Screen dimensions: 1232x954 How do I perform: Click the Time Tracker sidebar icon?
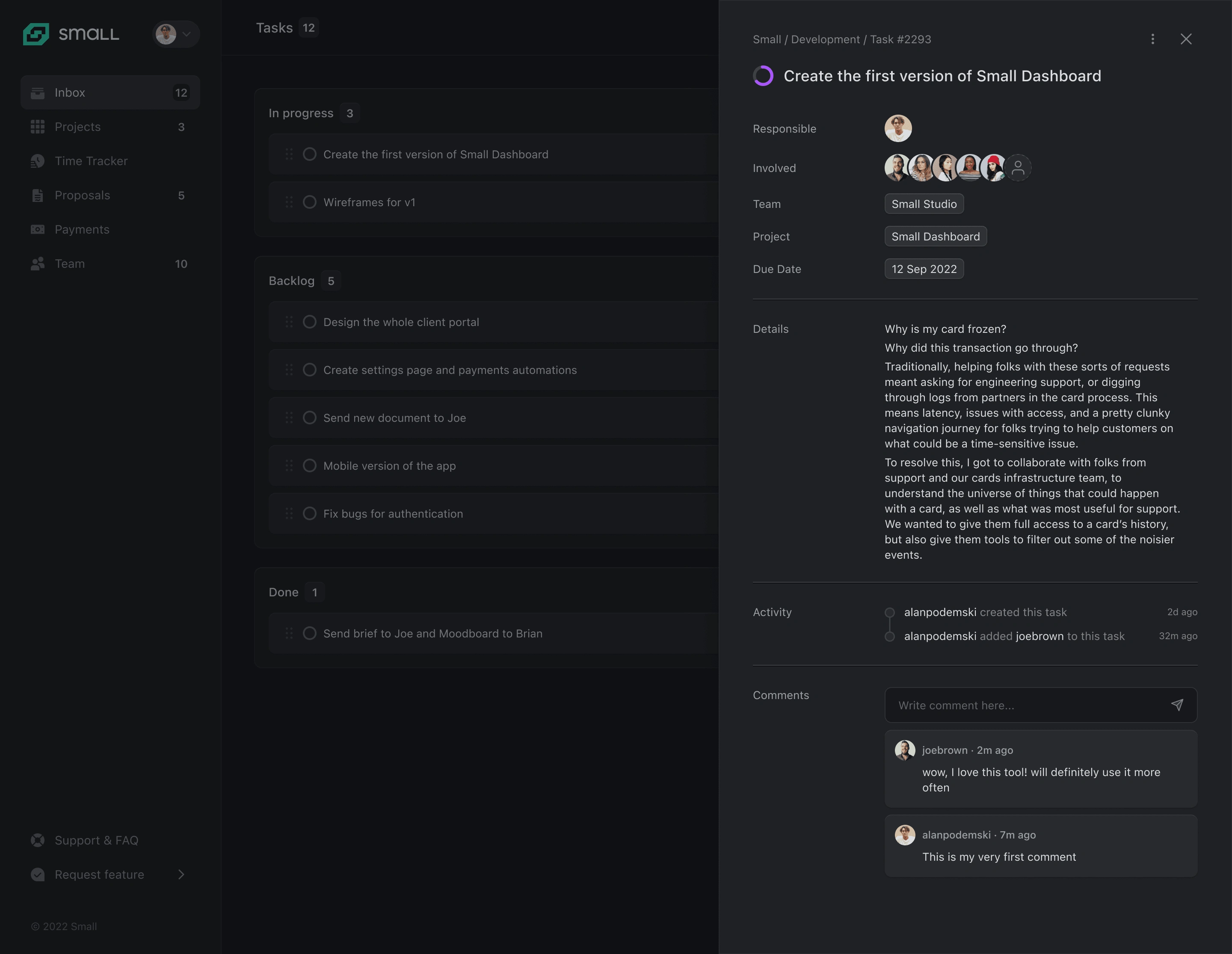pos(37,161)
